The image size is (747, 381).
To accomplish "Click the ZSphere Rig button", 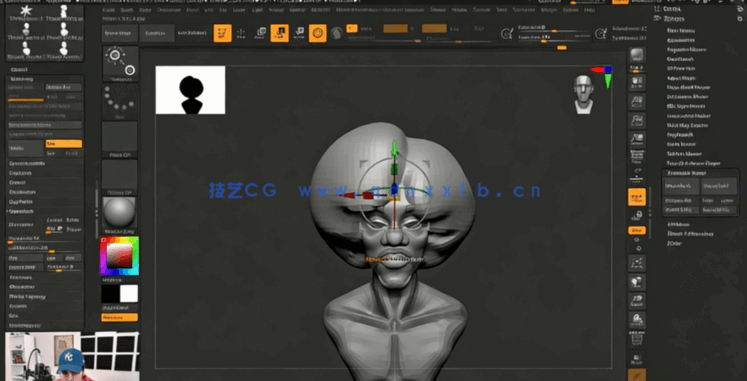I will [x=681, y=210].
